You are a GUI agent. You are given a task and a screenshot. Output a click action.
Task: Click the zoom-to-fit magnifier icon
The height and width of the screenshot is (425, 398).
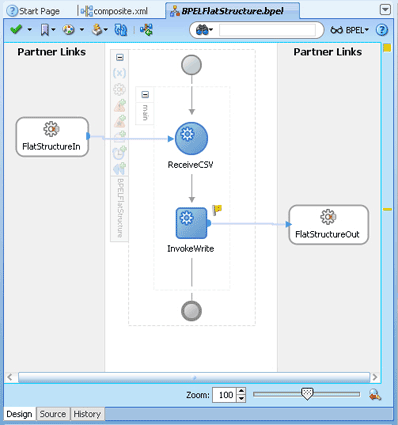pyautogui.click(x=375, y=395)
